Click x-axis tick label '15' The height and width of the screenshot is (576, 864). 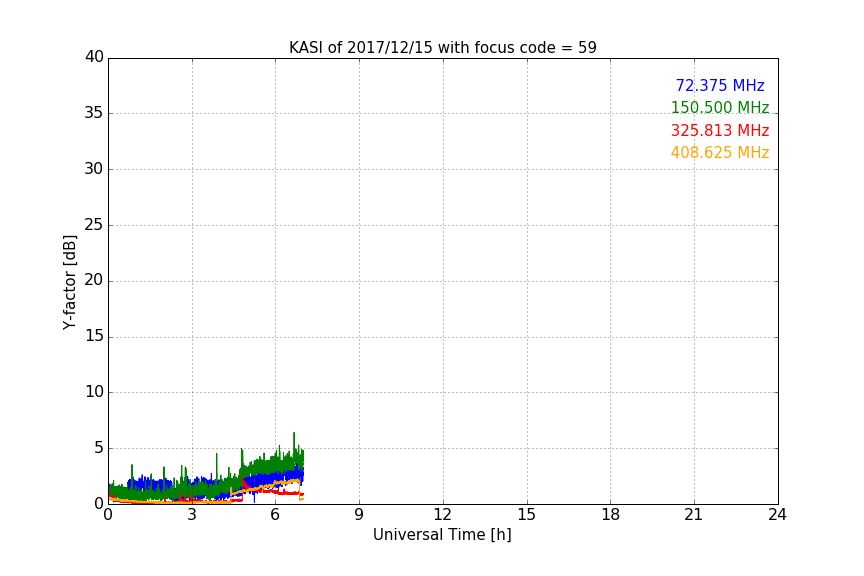pos(526,515)
